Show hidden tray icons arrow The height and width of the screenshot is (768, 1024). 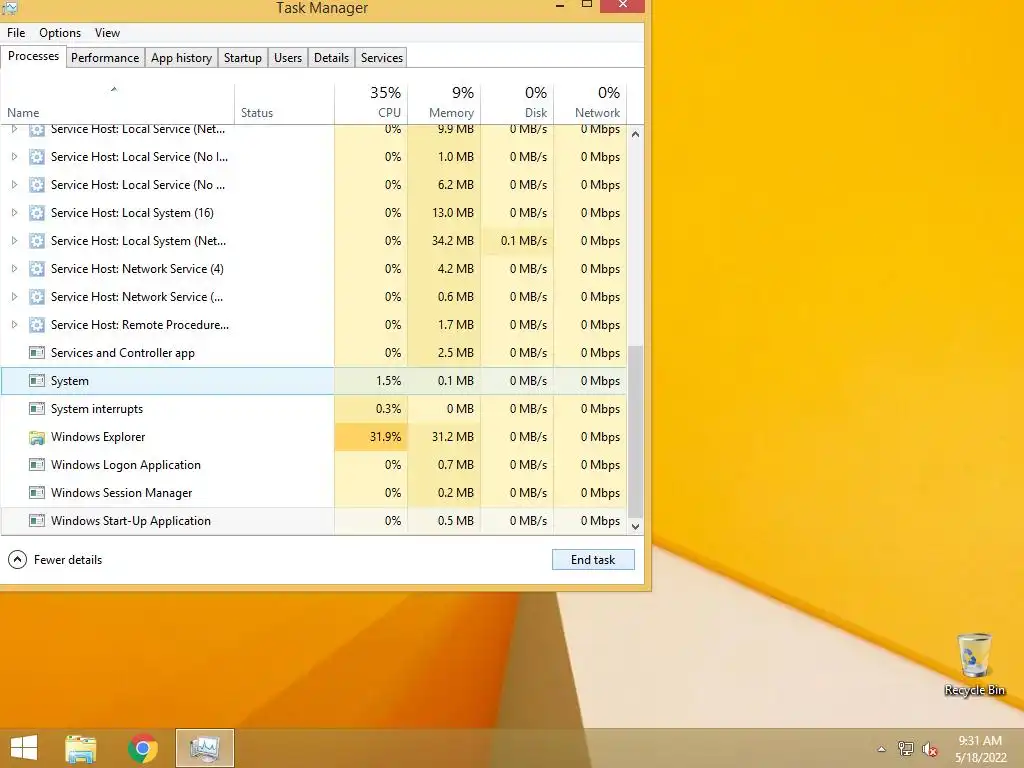(x=882, y=749)
